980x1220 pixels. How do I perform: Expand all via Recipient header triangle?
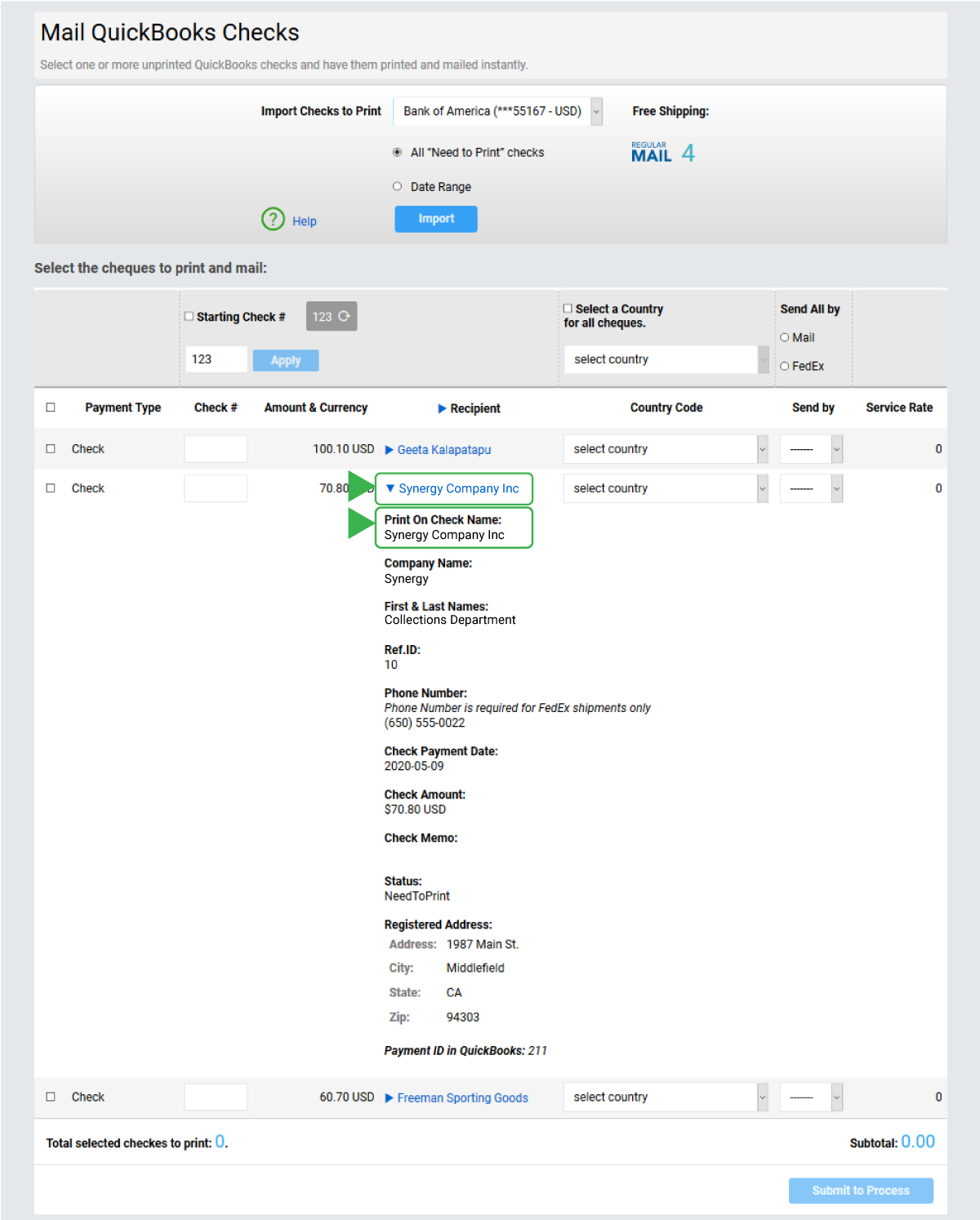442,408
